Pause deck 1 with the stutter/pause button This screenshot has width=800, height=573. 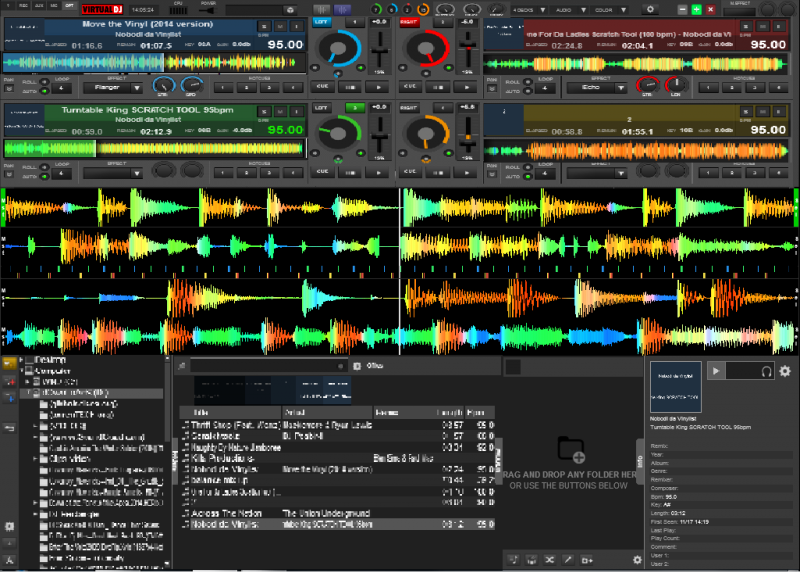pyautogui.click(x=350, y=87)
